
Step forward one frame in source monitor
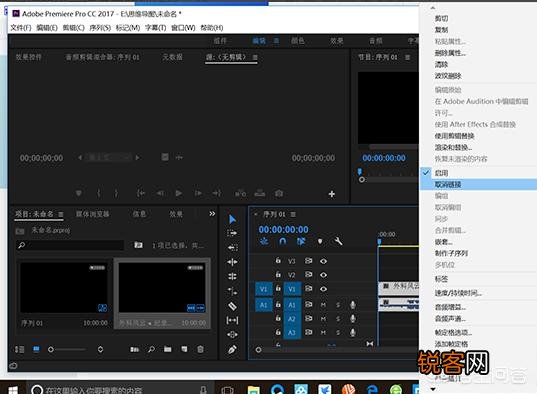[198, 194]
